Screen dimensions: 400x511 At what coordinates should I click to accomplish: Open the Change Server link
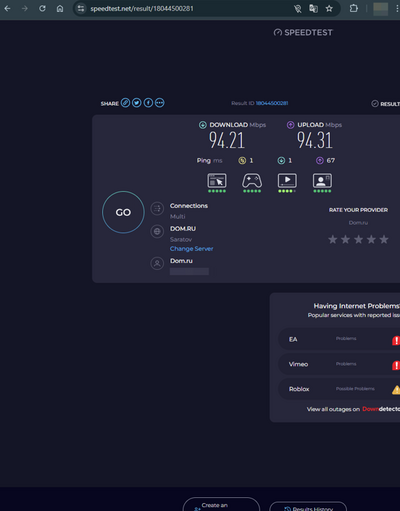[x=192, y=249]
